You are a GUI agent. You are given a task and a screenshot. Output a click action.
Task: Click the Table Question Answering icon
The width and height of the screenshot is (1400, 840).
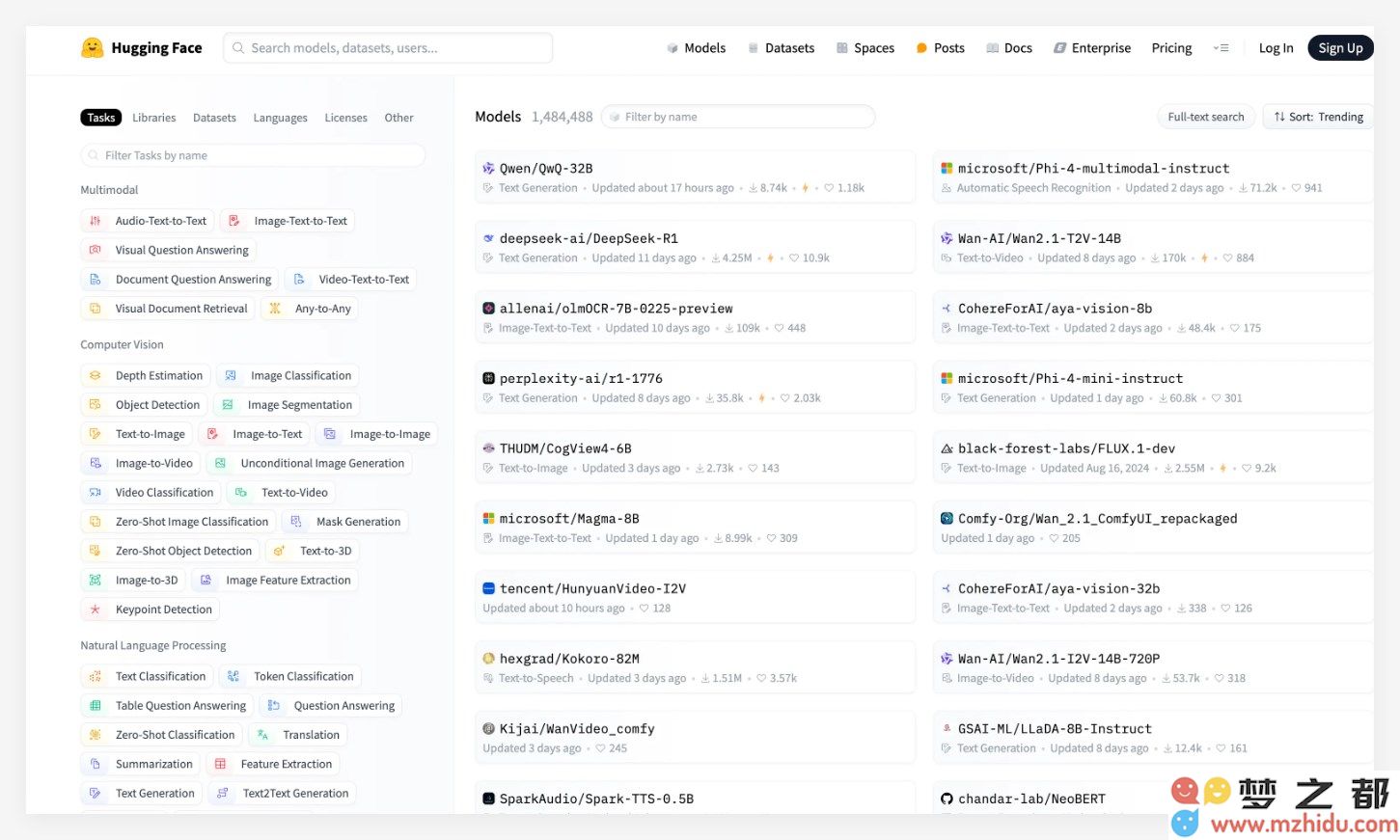point(95,706)
